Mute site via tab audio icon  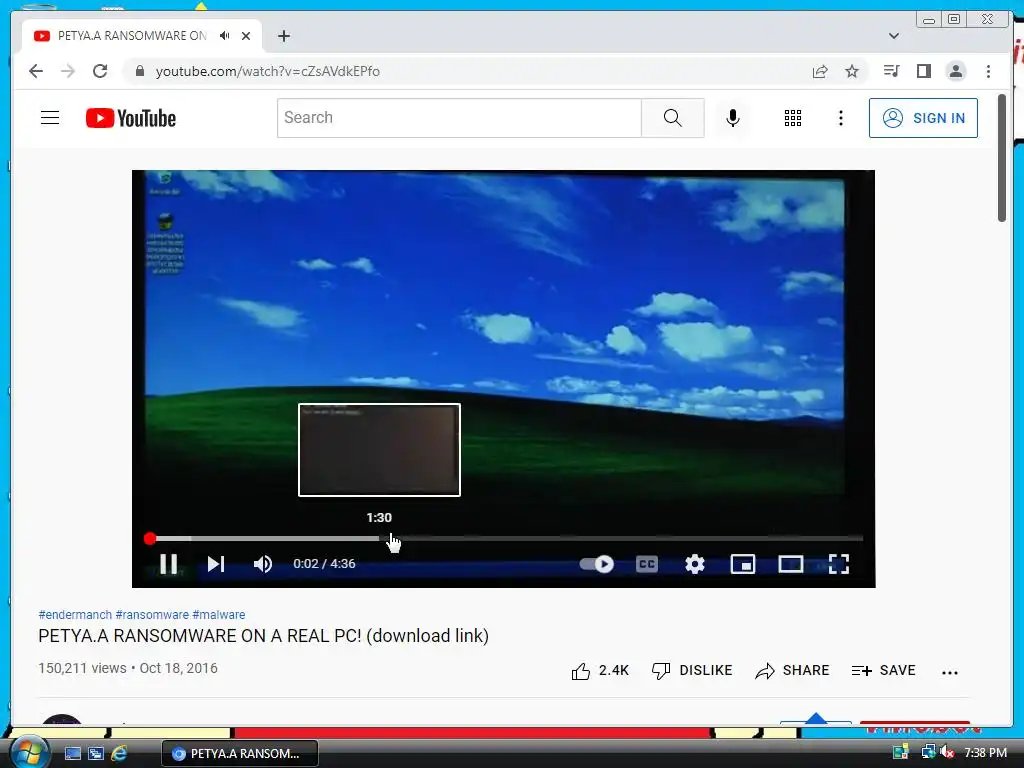click(225, 36)
